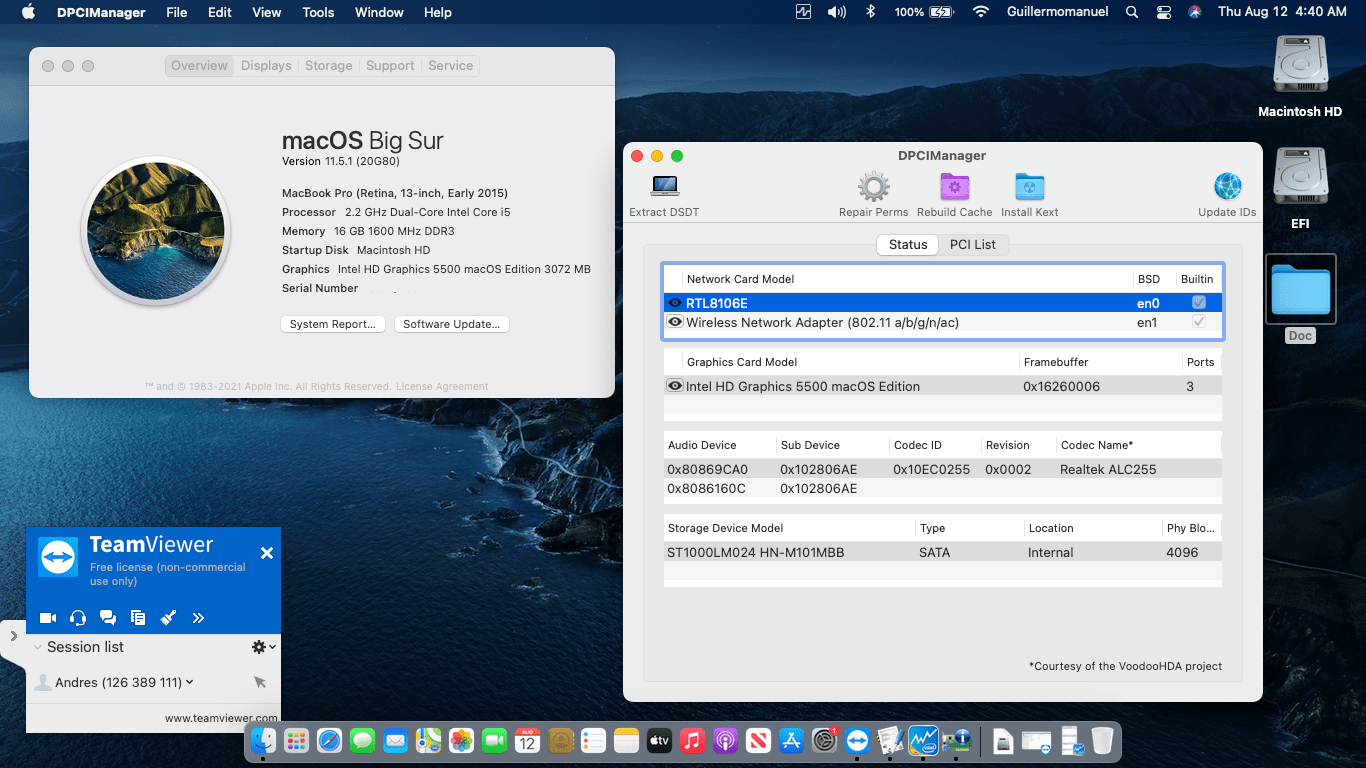Select 0x8086160C audio device row
Image resolution: width=1366 pixels, height=768 pixels.
tap(942, 489)
